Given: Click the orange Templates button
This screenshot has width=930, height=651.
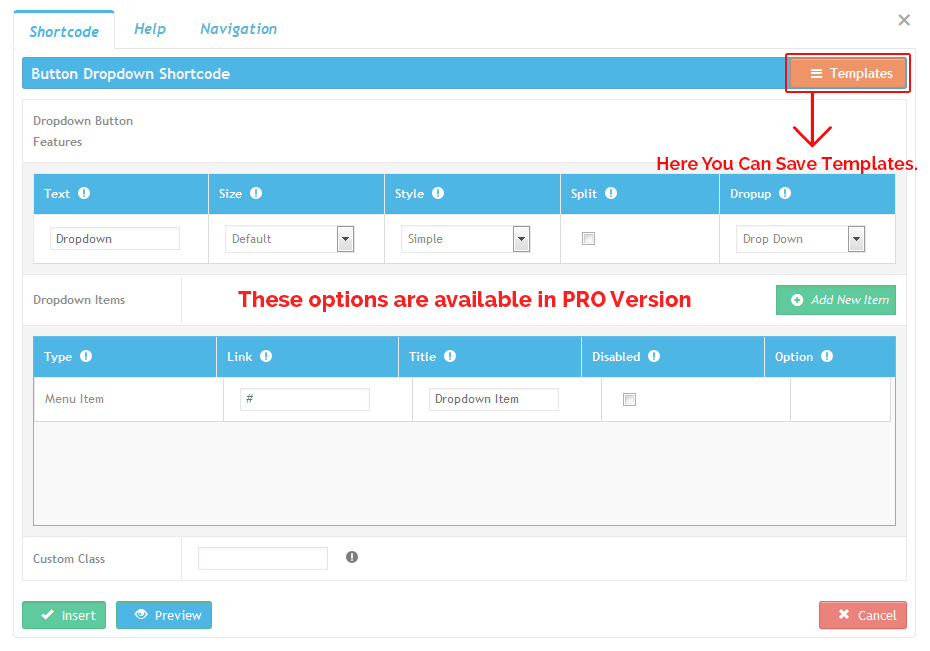Looking at the screenshot, I should pos(848,73).
